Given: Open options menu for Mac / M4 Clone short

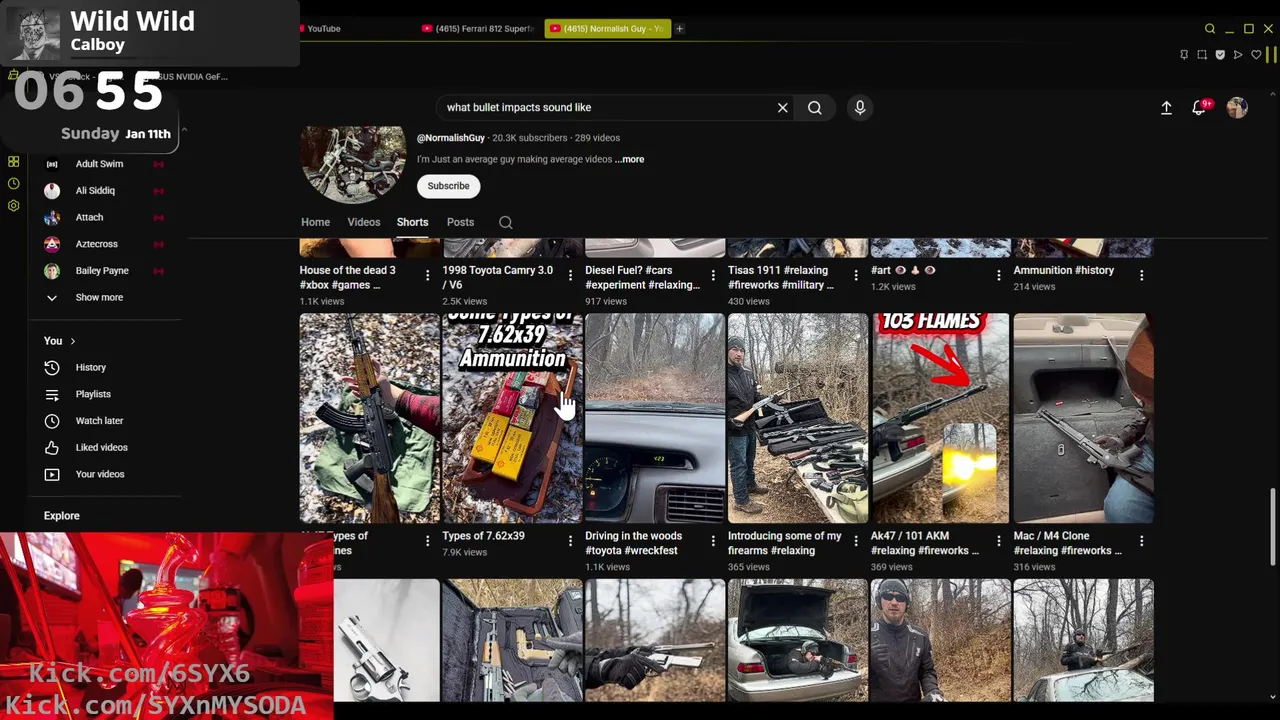Looking at the screenshot, I should coord(1141,541).
